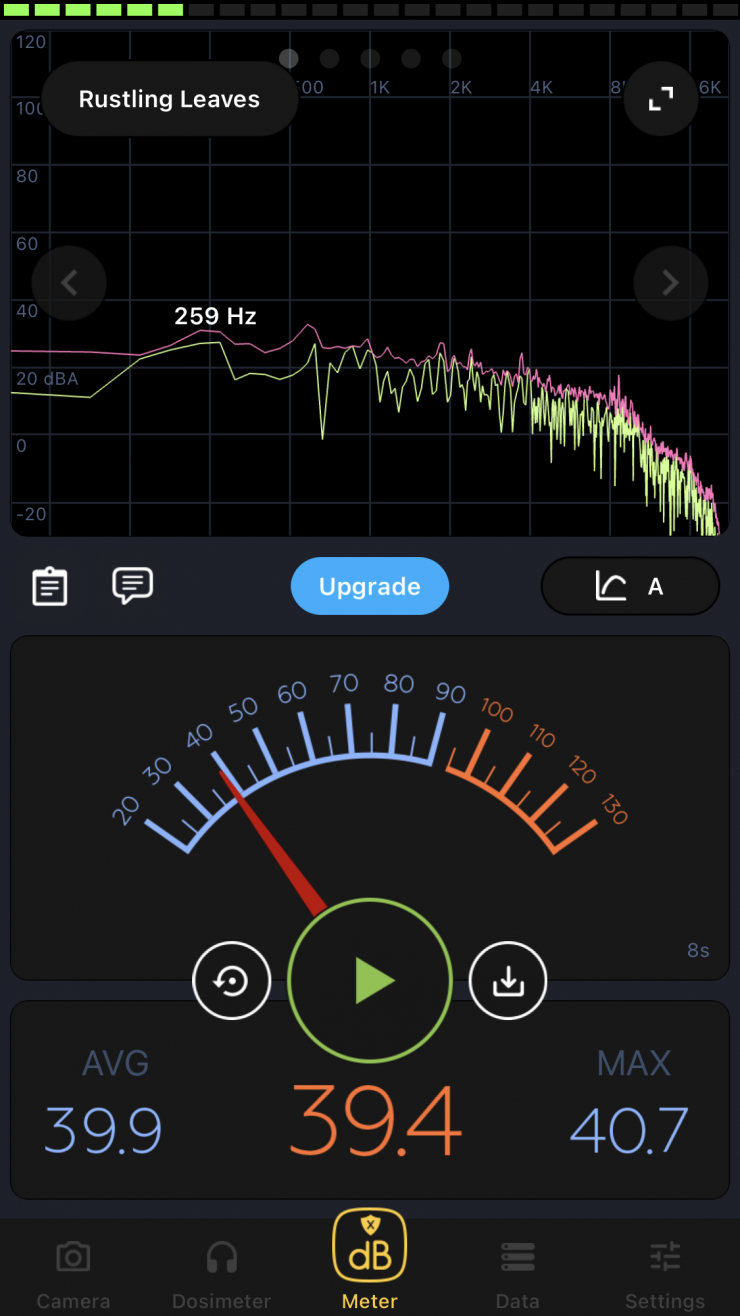The height and width of the screenshot is (1316, 740).
Task: Select the first graph page dot
Action: (289, 59)
